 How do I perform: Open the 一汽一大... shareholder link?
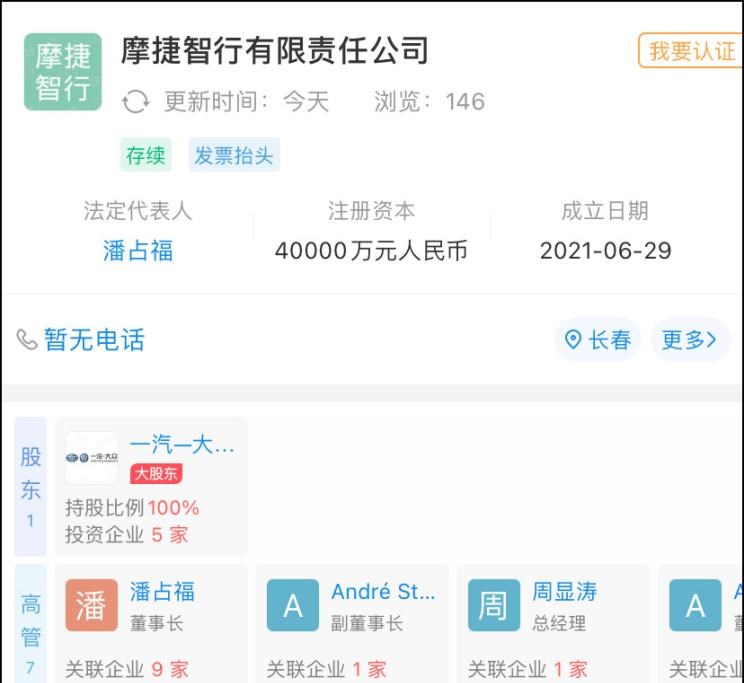182,445
